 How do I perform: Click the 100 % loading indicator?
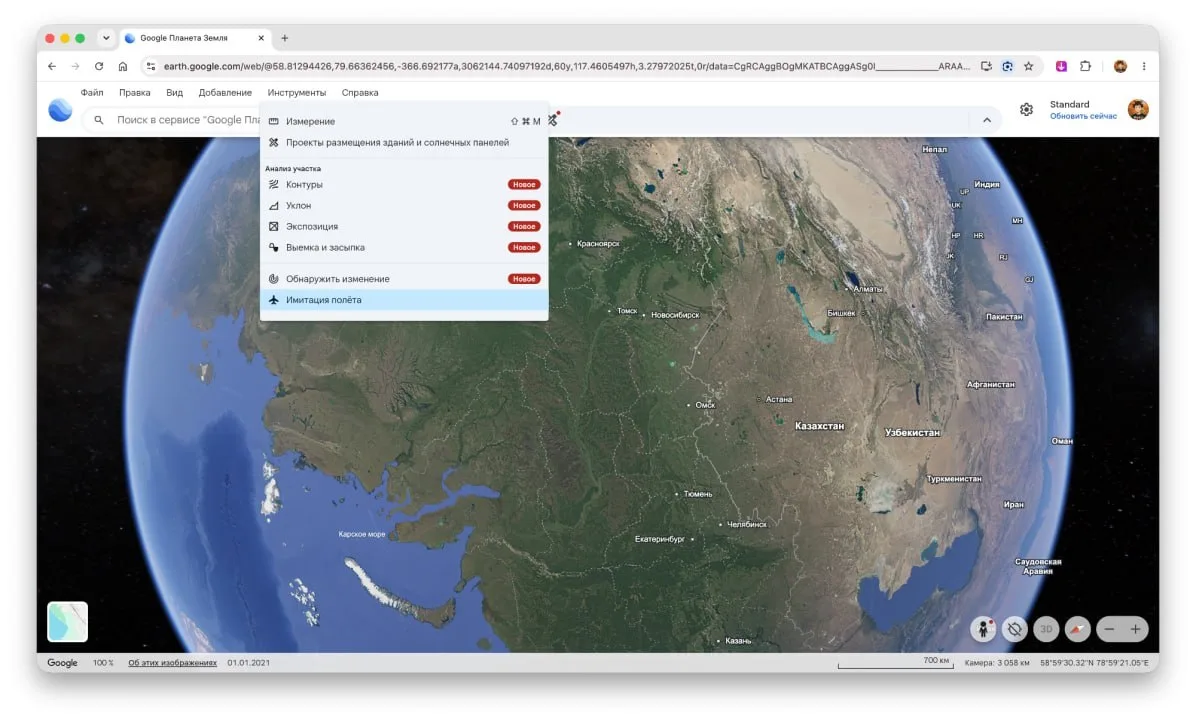tap(103, 663)
